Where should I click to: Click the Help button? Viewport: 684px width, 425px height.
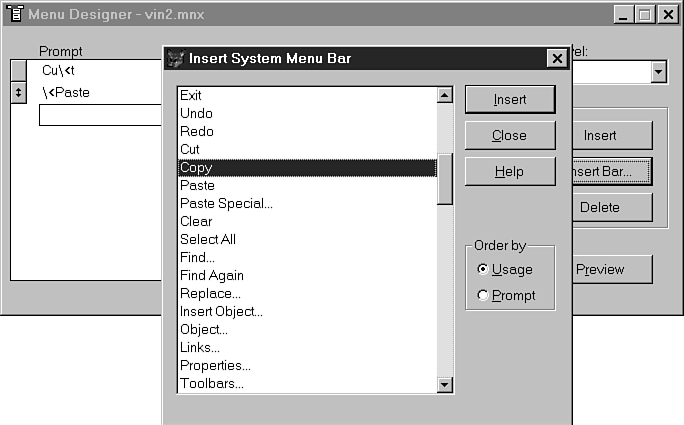click(509, 171)
